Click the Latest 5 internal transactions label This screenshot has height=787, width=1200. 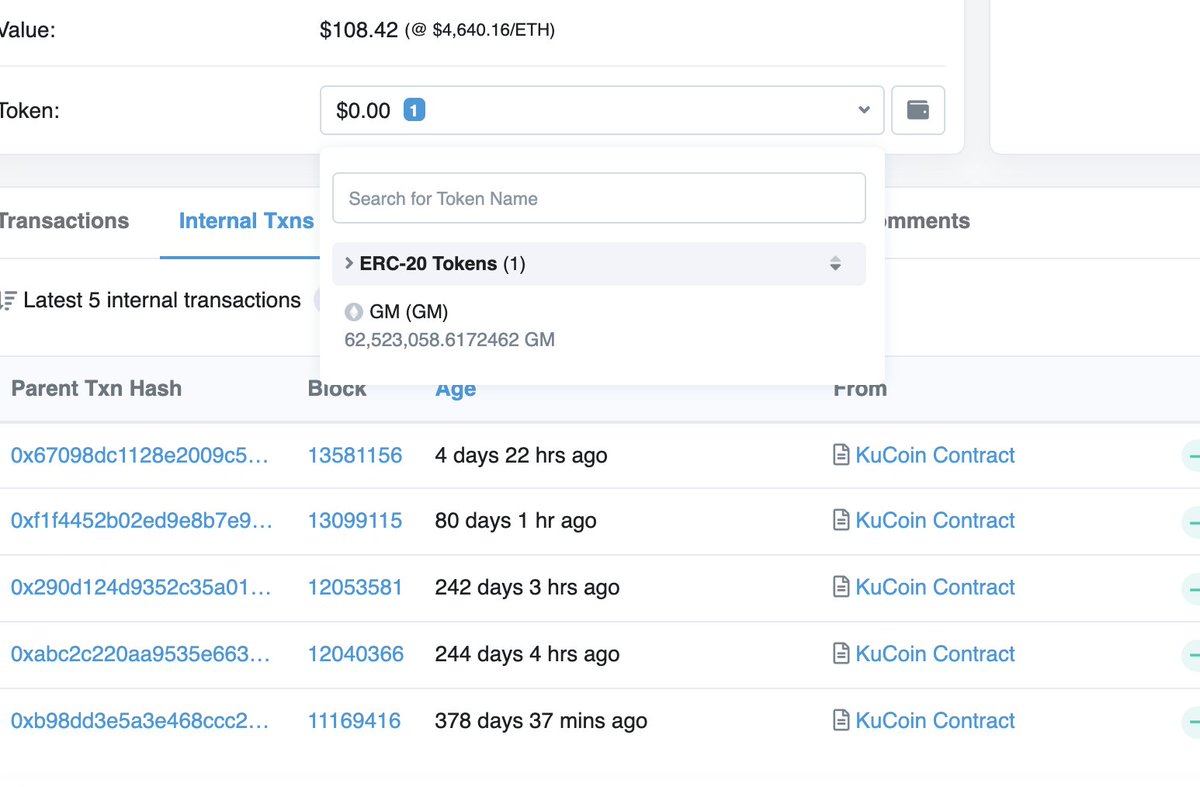pyautogui.click(x=162, y=300)
